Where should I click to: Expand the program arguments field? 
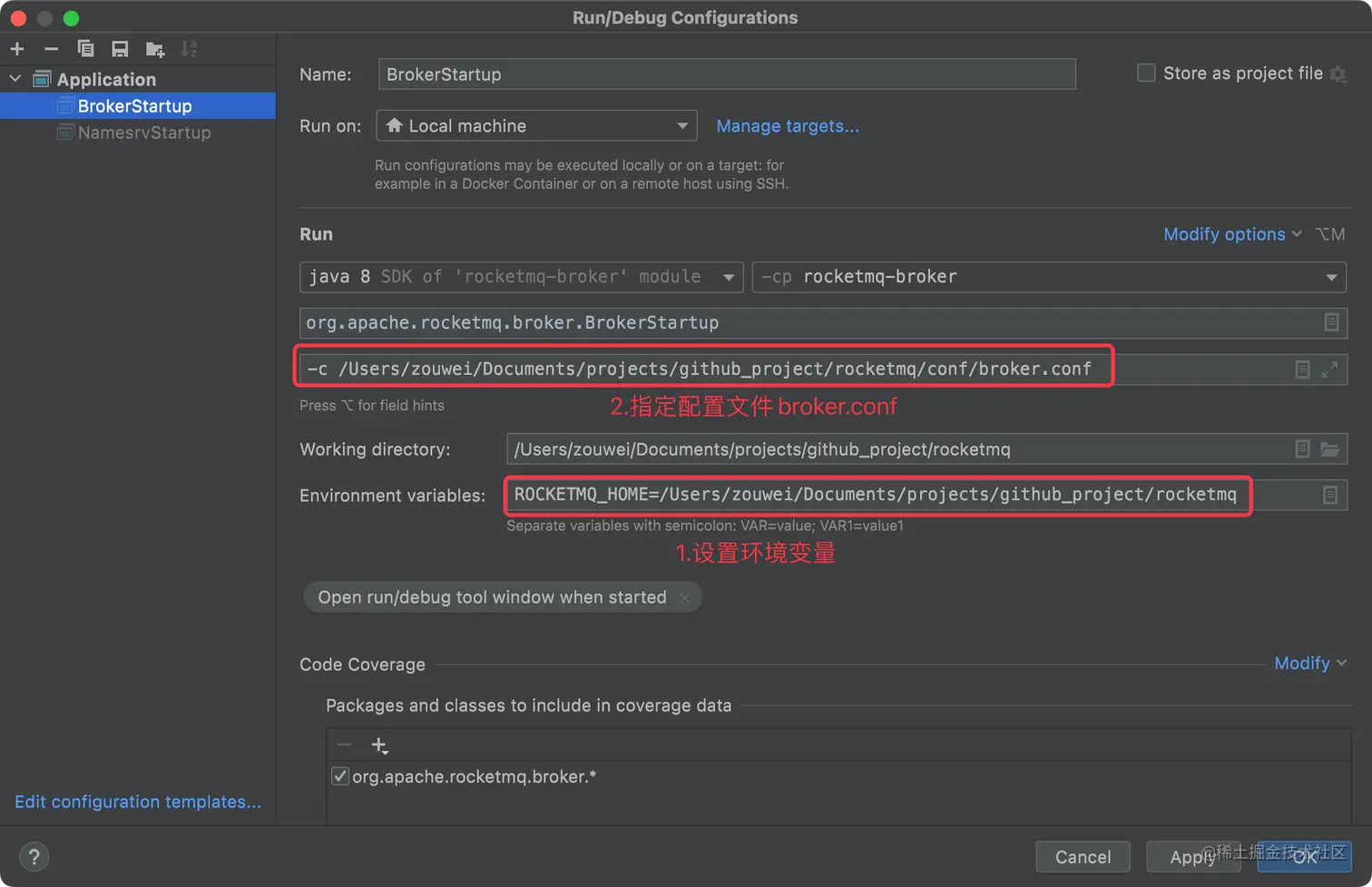[1330, 370]
